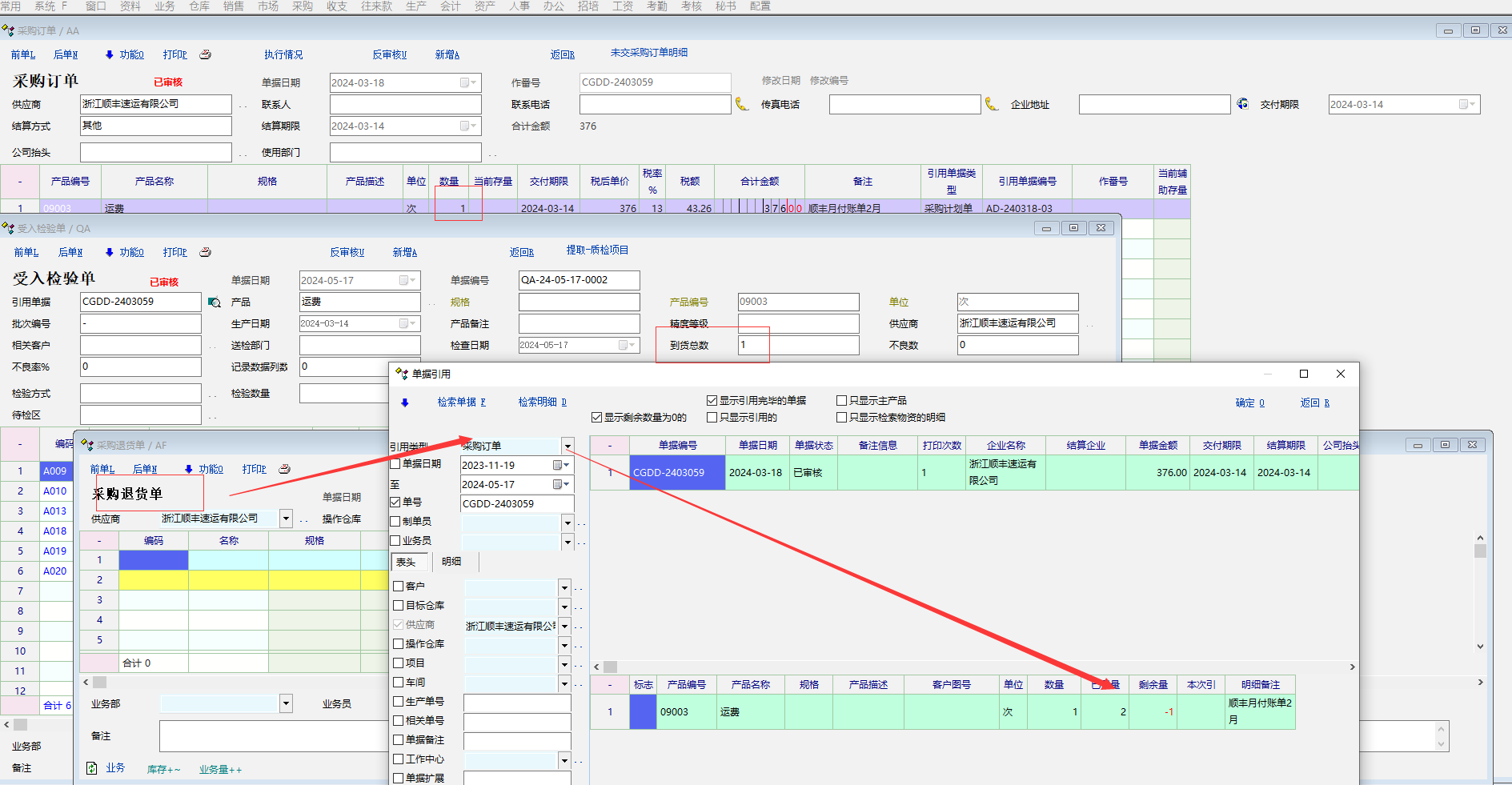Click the blue down arrow in 单据引用 dialog
The image size is (1512, 785).
click(405, 403)
